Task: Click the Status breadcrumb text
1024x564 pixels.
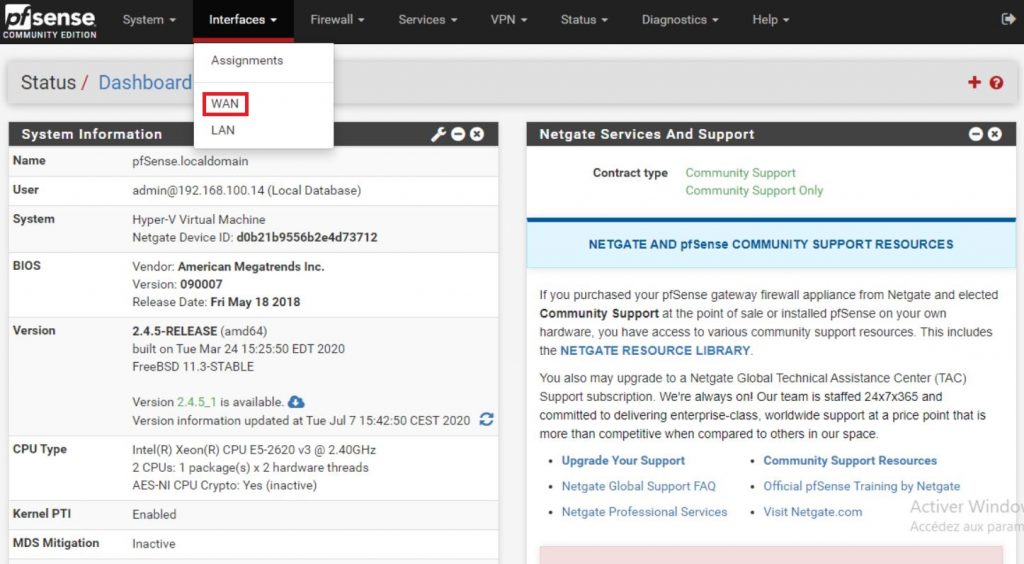Action: click(48, 82)
